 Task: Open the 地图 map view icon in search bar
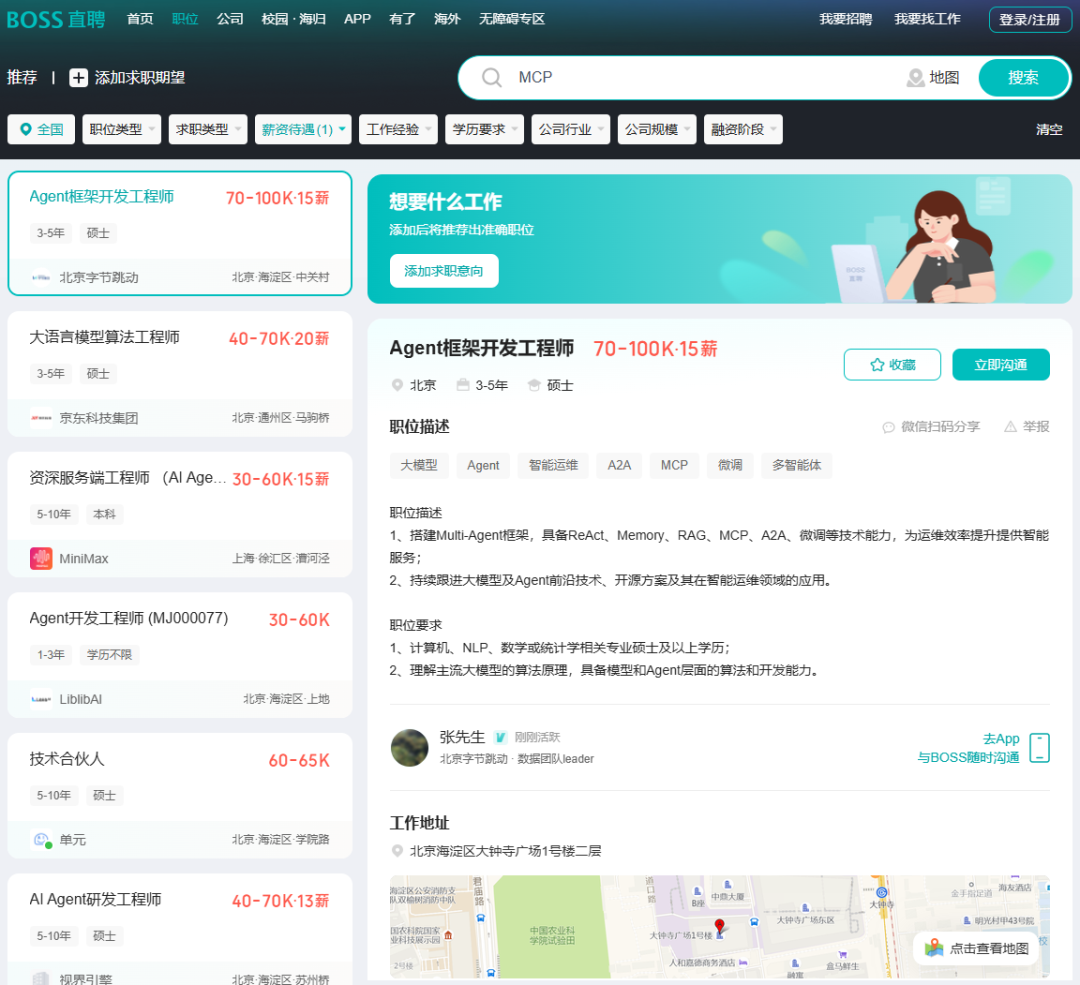[x=916, y=77]
